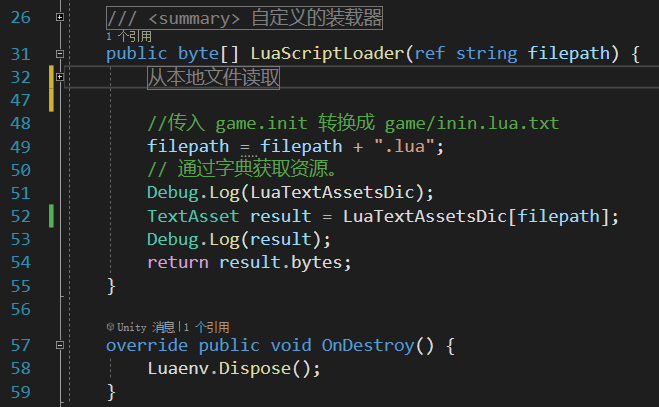Click the closing brace on line 55
The height and width of the screenshot is (407, 659).
(x=111, y=286)
